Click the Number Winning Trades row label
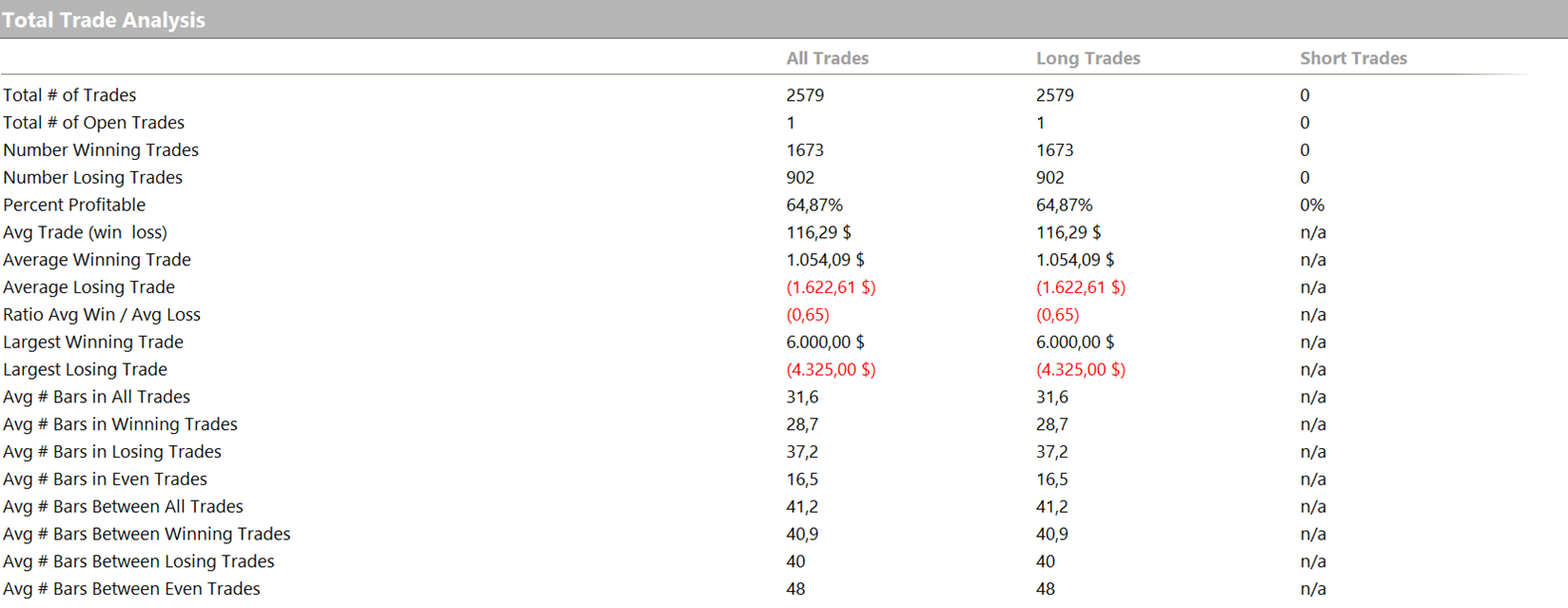 (x=101, y=150)
